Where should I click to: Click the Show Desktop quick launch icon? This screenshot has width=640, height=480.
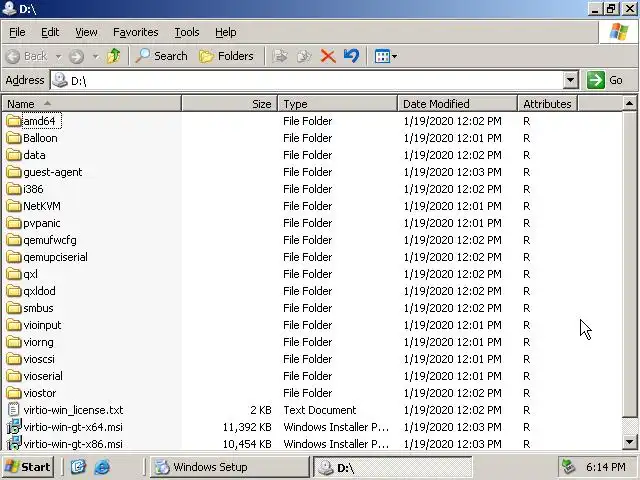pyautogui.click(x=78, y=467)
